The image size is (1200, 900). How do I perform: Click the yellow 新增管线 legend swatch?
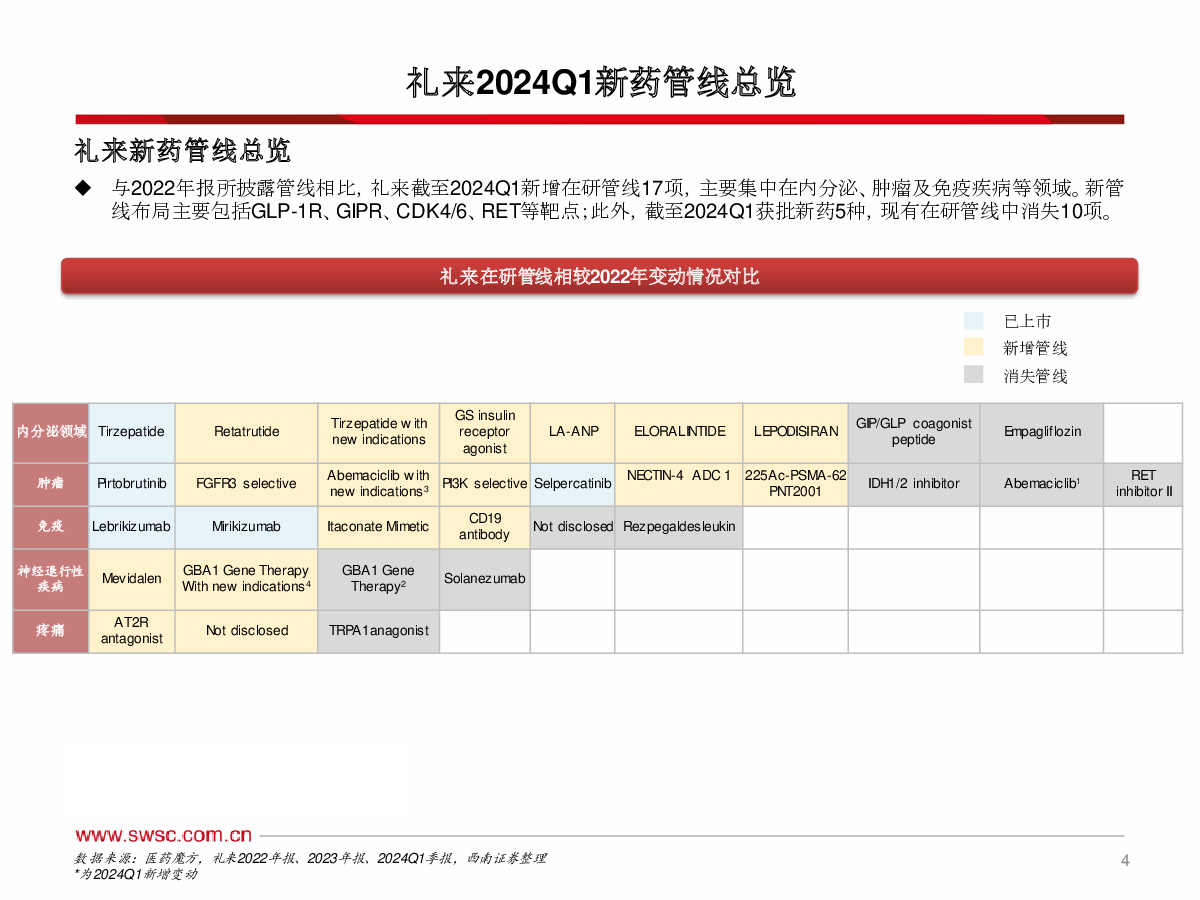[973, 347]
